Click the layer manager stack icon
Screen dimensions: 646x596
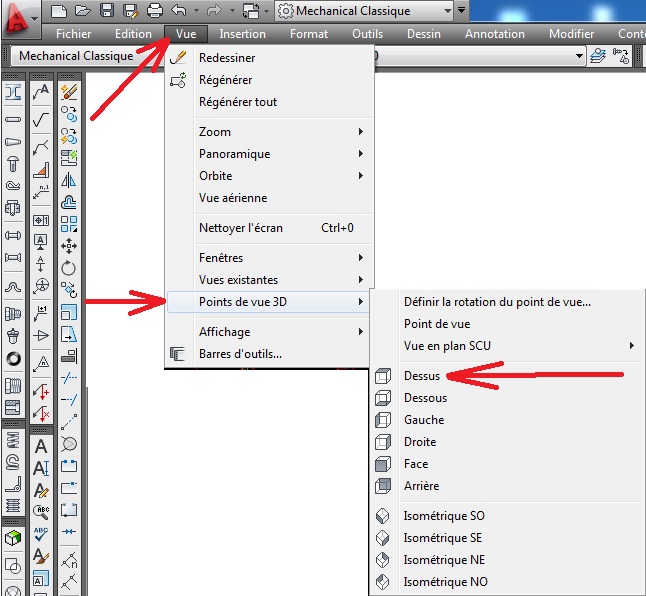[x=598, y=56]
